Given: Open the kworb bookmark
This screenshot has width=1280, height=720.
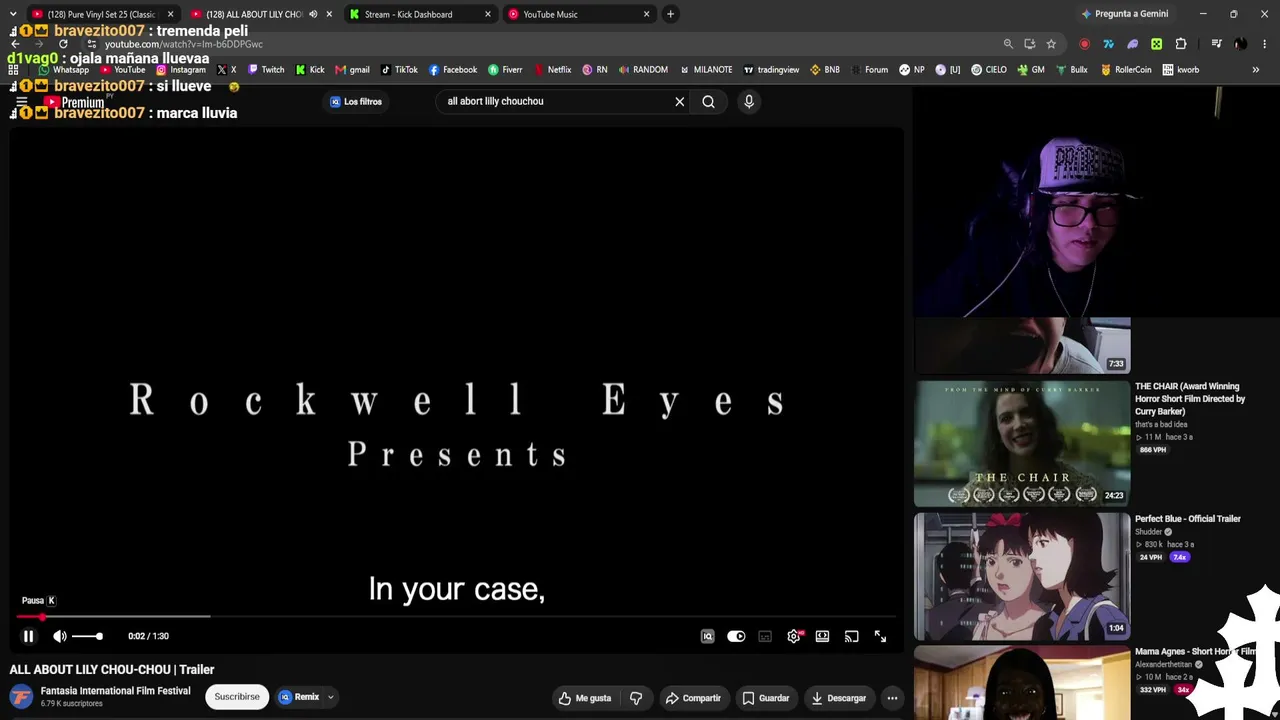Looking at the screenshot, I should coord(1181,70).
